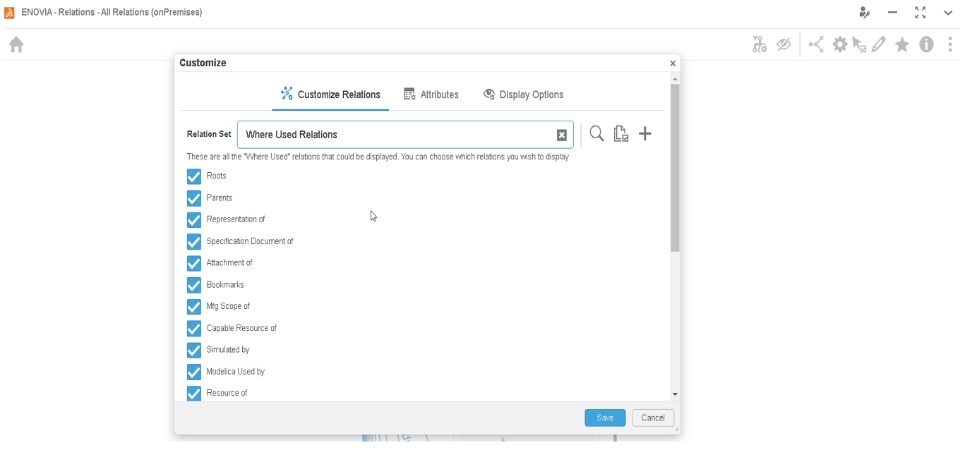Open the settings gear in toolbar

(x=840, y=45)
